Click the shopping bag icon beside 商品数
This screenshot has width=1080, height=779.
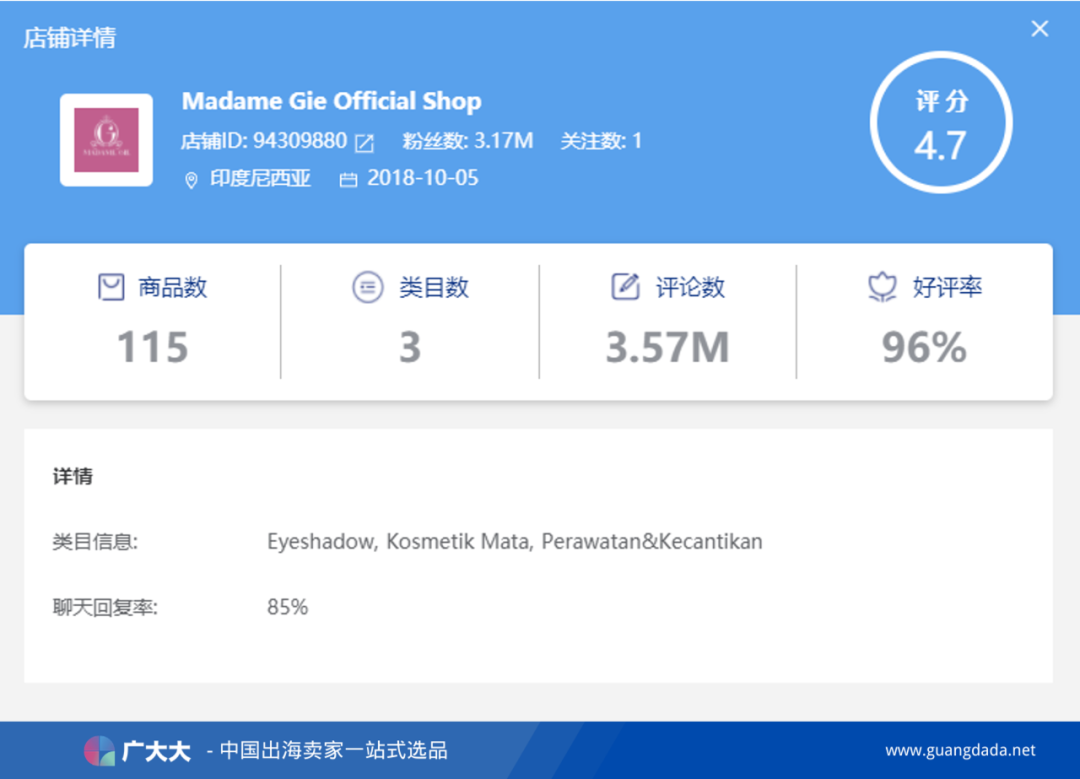click(x=111, y=287)
